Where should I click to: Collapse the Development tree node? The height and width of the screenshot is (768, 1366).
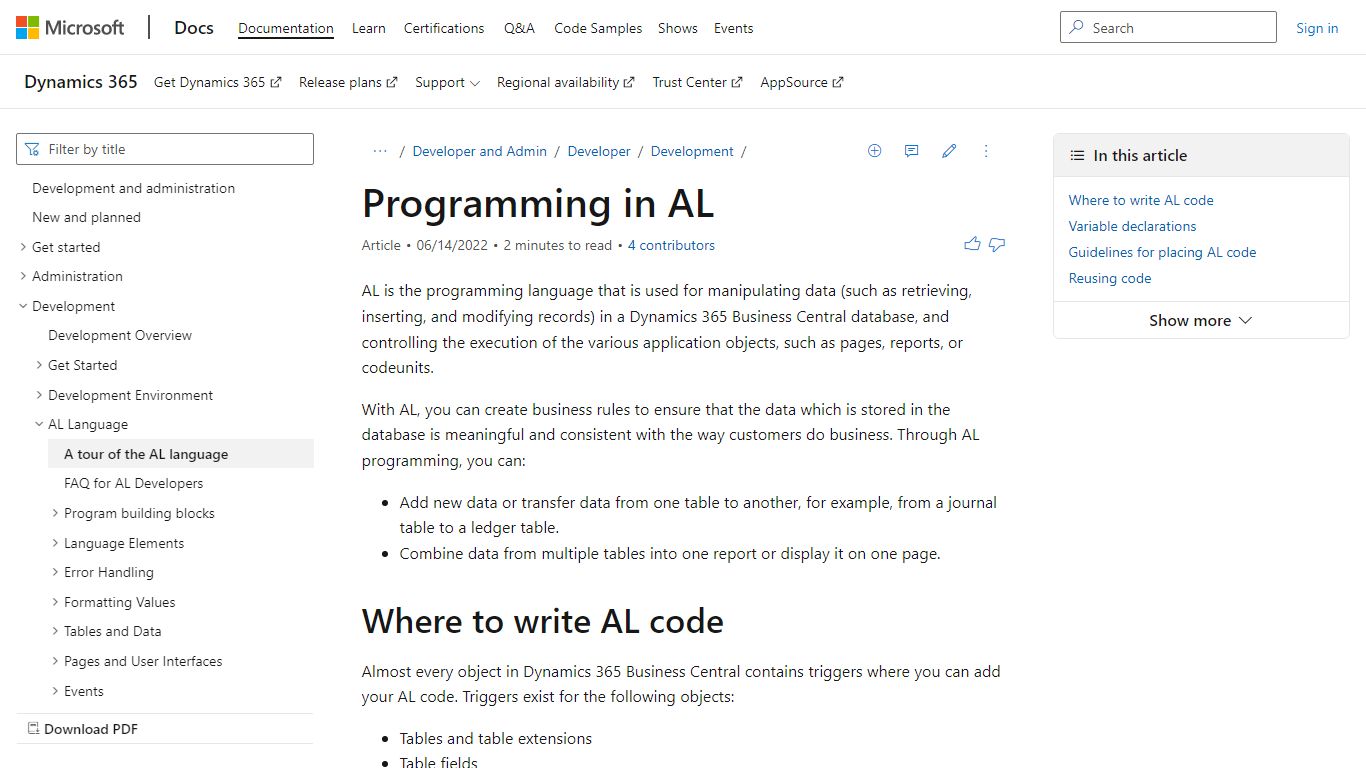(x=23, y=306)
